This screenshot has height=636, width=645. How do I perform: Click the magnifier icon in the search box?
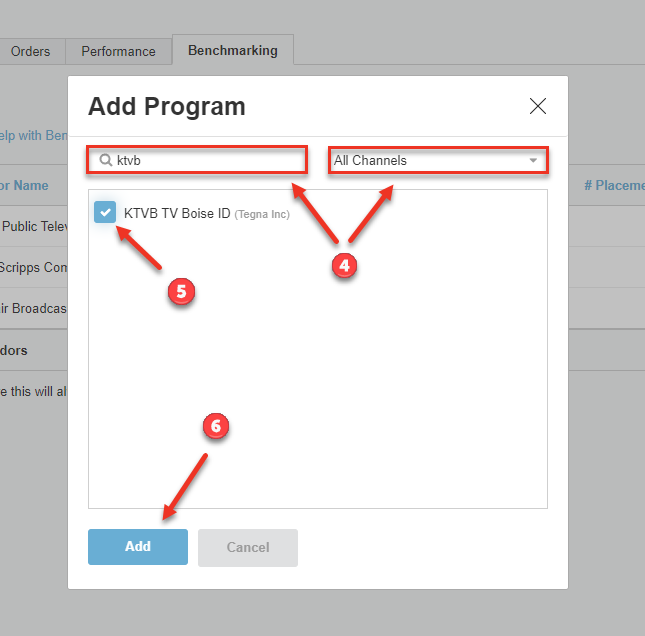[x=104, y=160]
